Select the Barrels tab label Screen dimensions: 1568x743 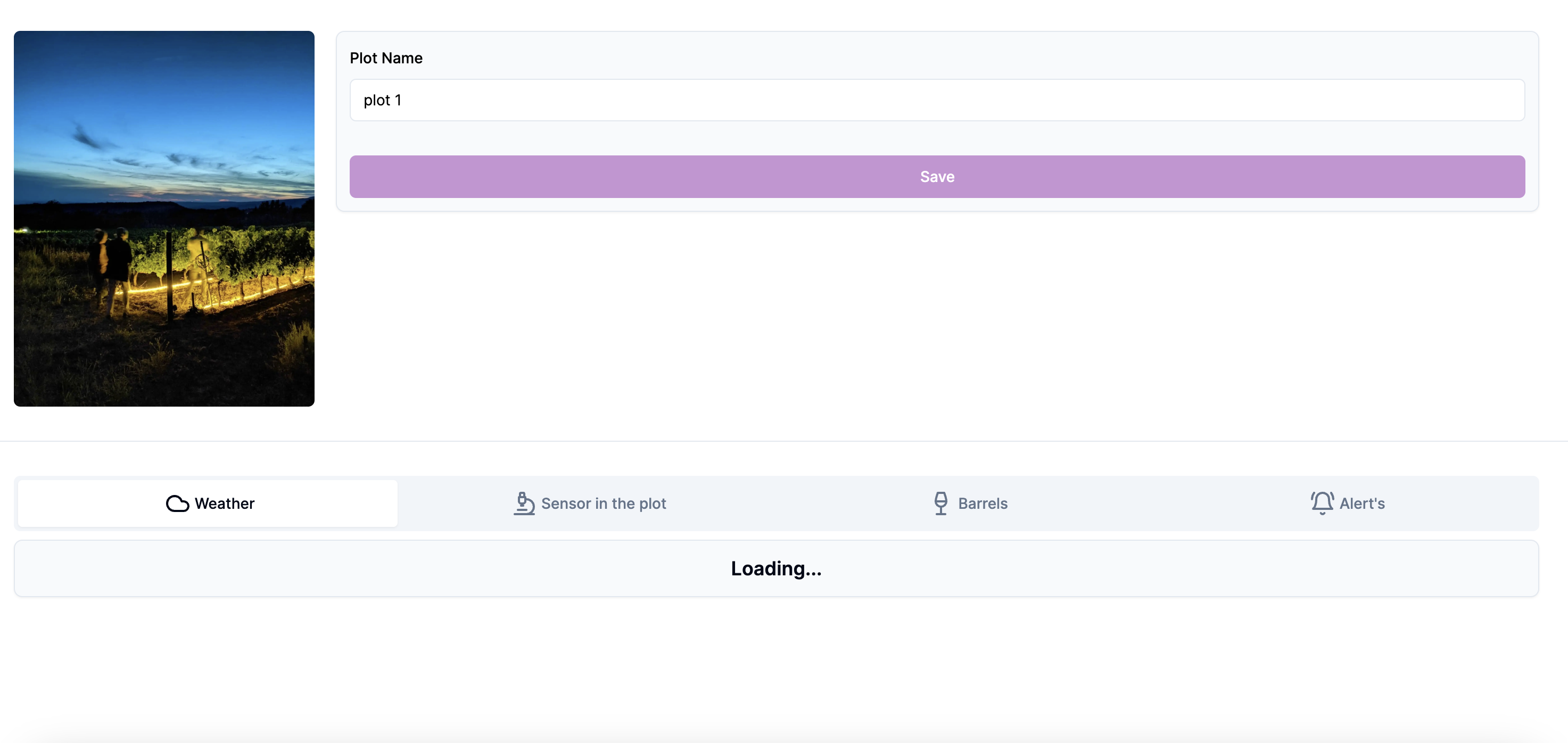[983, 503]
